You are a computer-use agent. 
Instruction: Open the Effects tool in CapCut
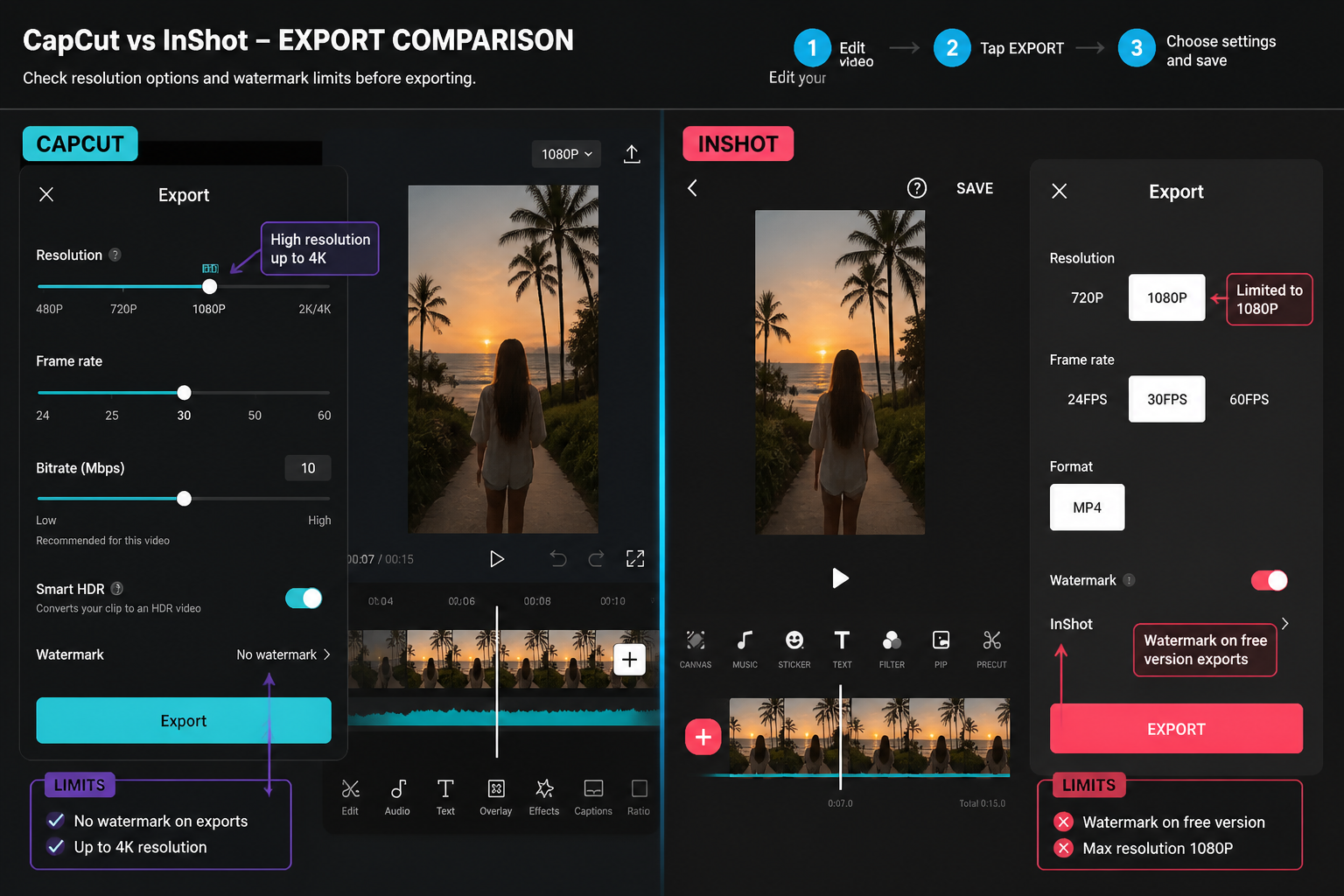544,796
